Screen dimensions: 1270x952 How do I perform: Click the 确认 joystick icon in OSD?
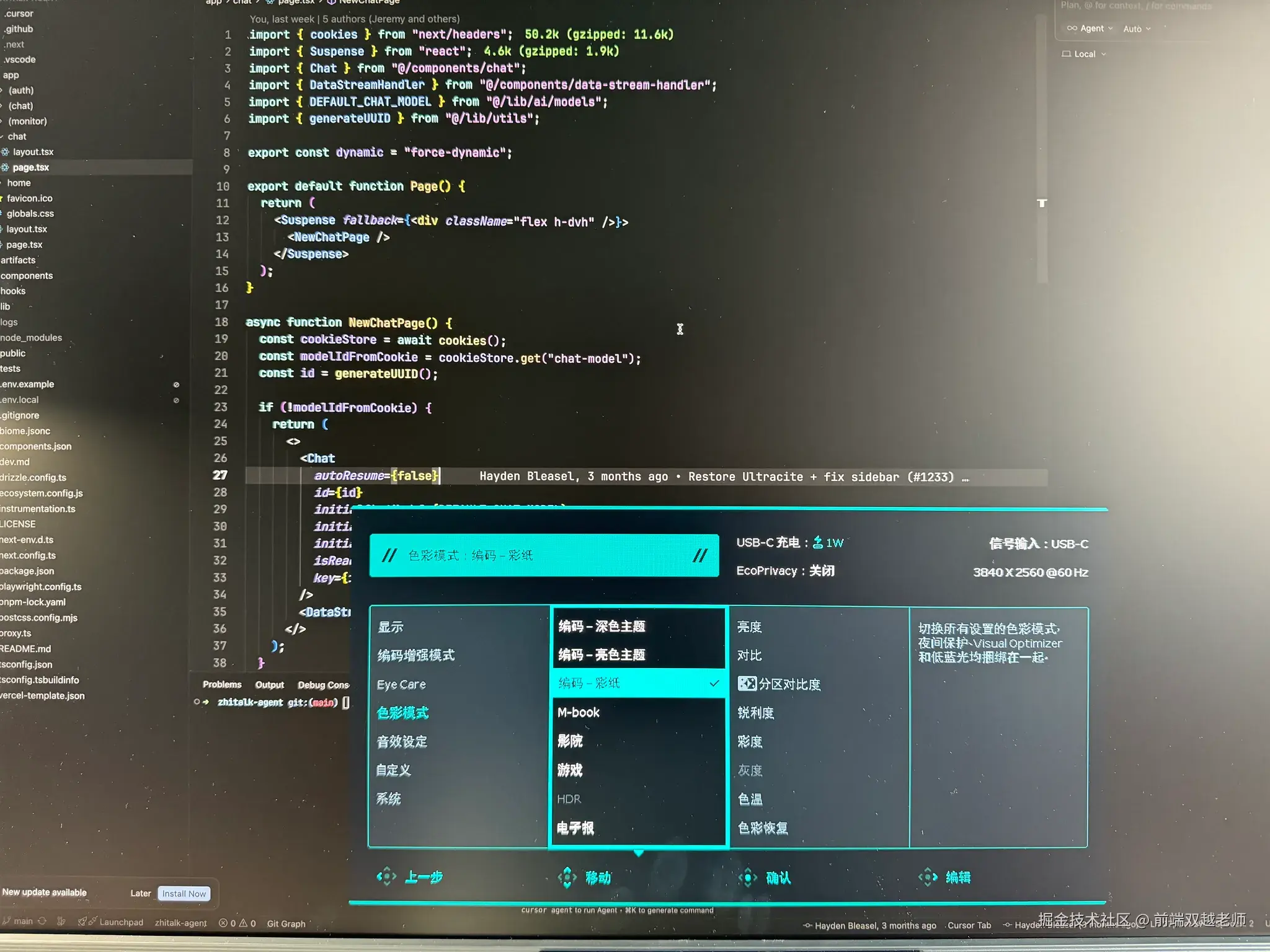(748, 878)
